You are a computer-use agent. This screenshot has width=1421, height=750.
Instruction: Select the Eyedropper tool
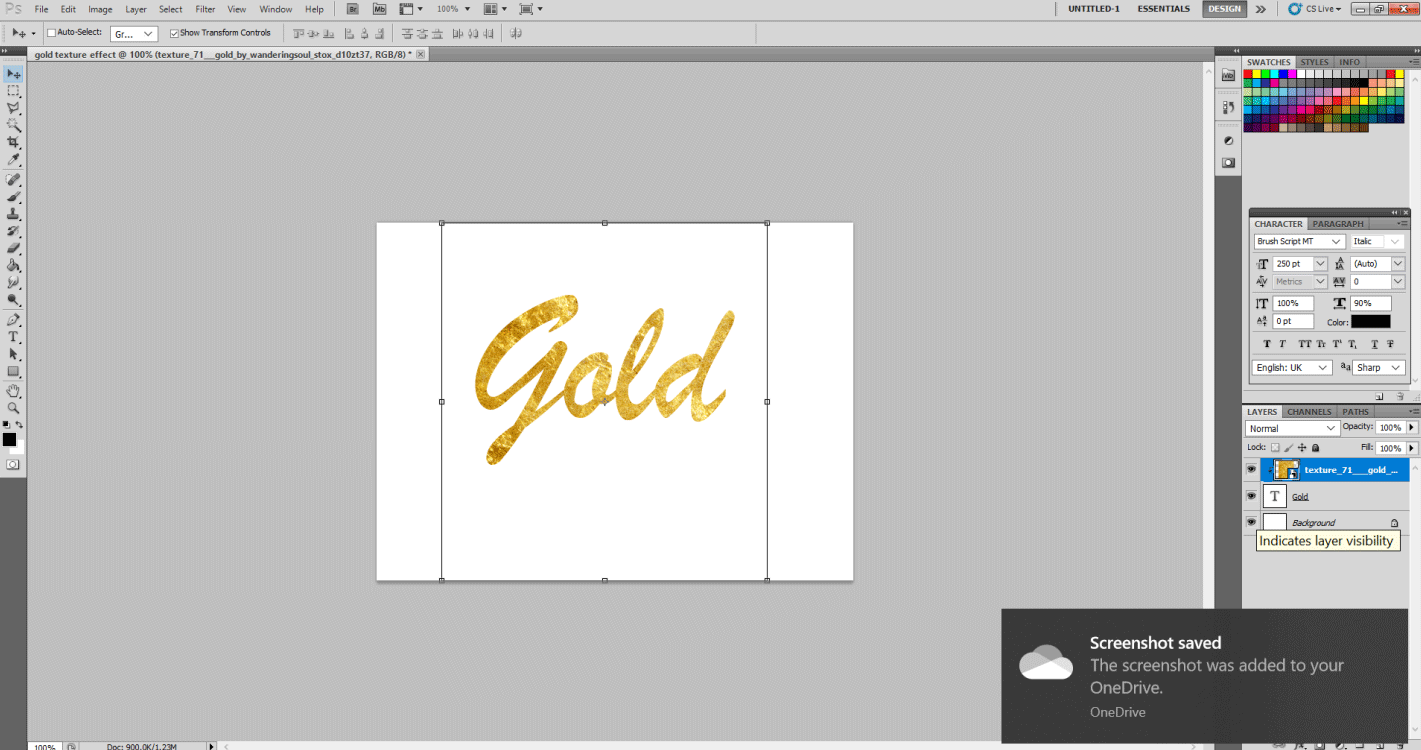pos(14,160)
